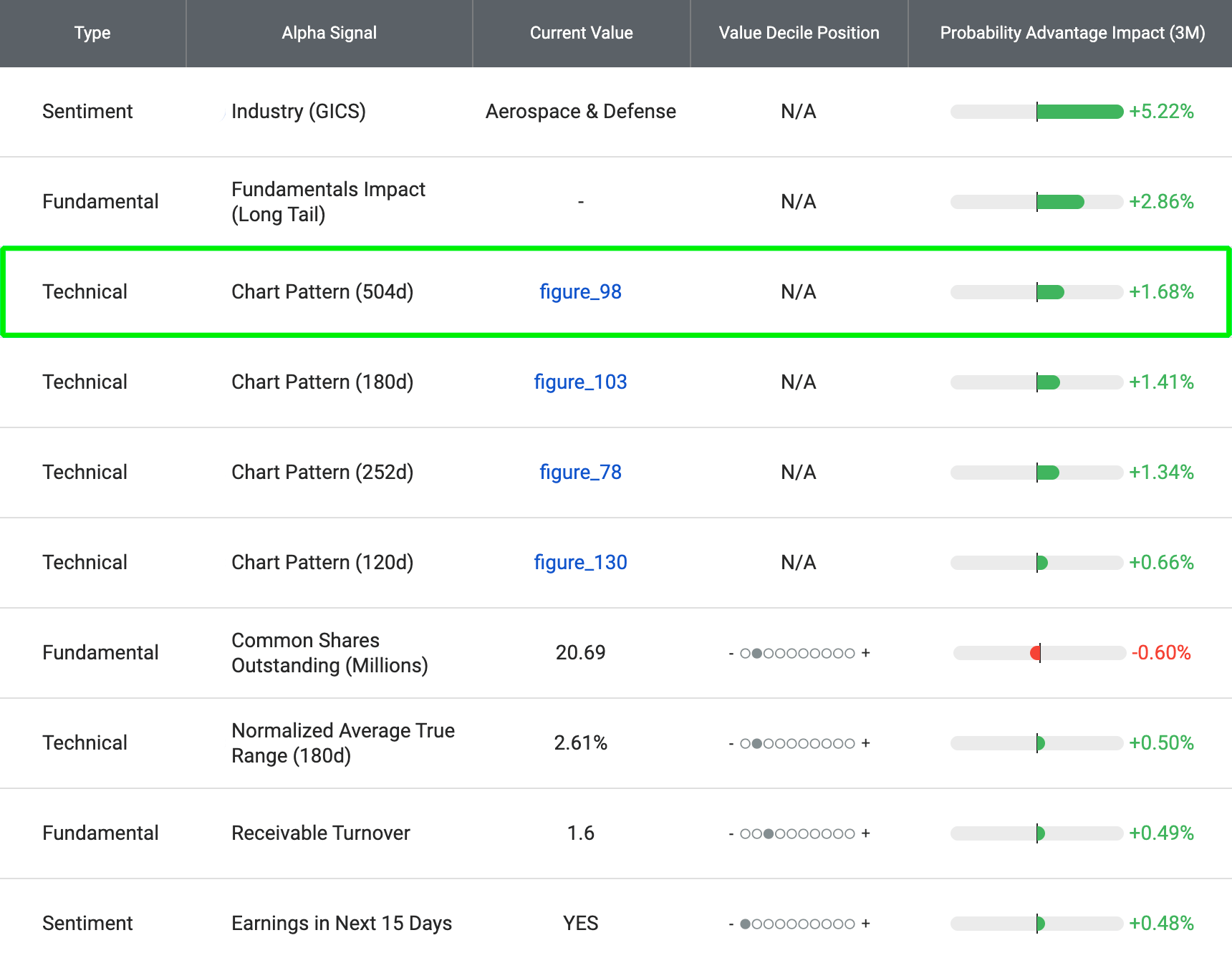Screen dimensions: 1232x968
Task: Sort by the Type column header
Action: click(x=92, y=32)
